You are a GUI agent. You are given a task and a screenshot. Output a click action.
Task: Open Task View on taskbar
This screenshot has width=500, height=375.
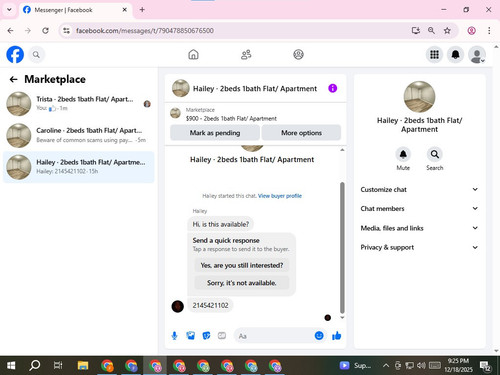pyautogui.click(x=58, y=366)
